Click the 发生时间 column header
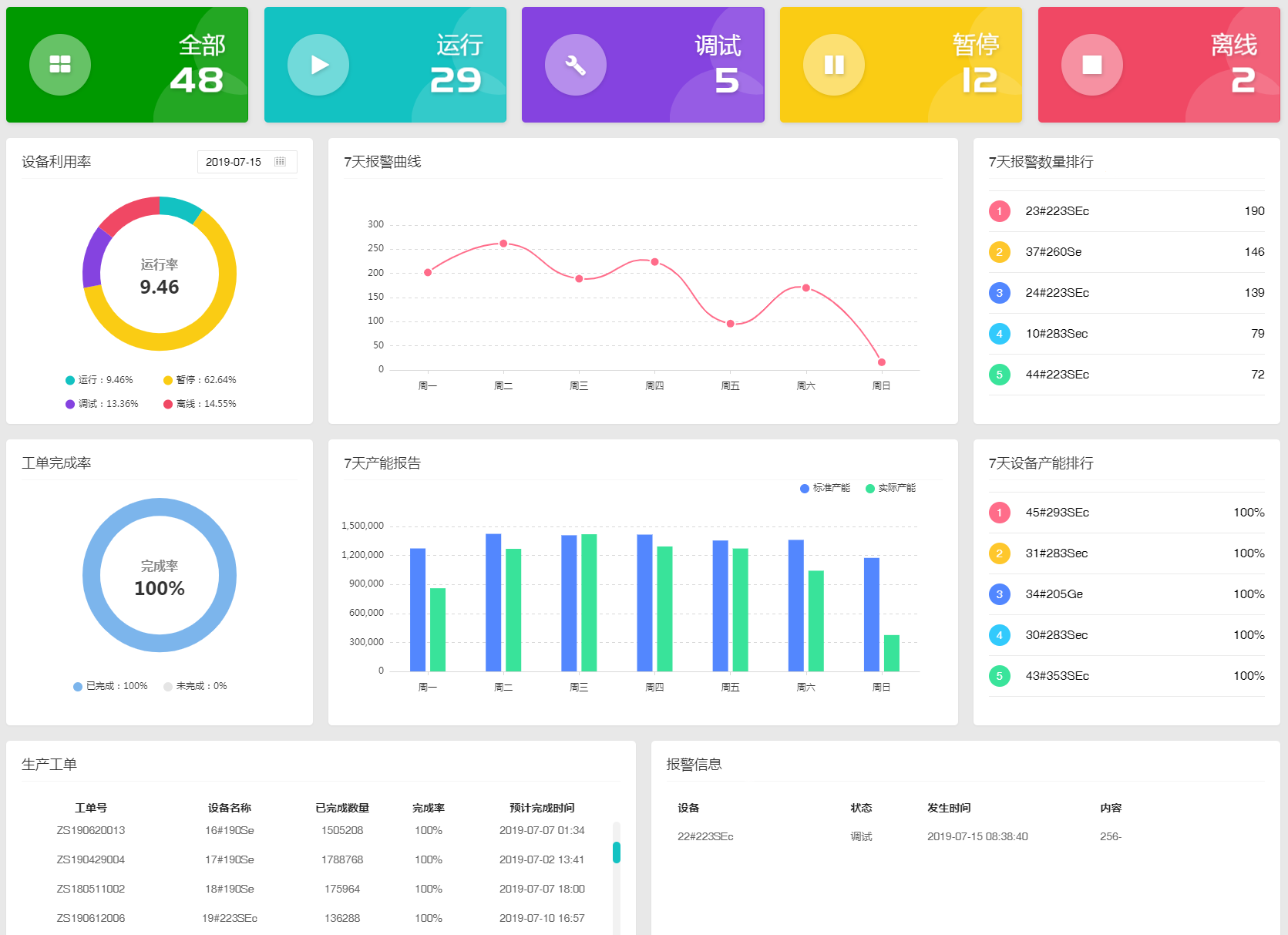 click(x=949, y=808)
